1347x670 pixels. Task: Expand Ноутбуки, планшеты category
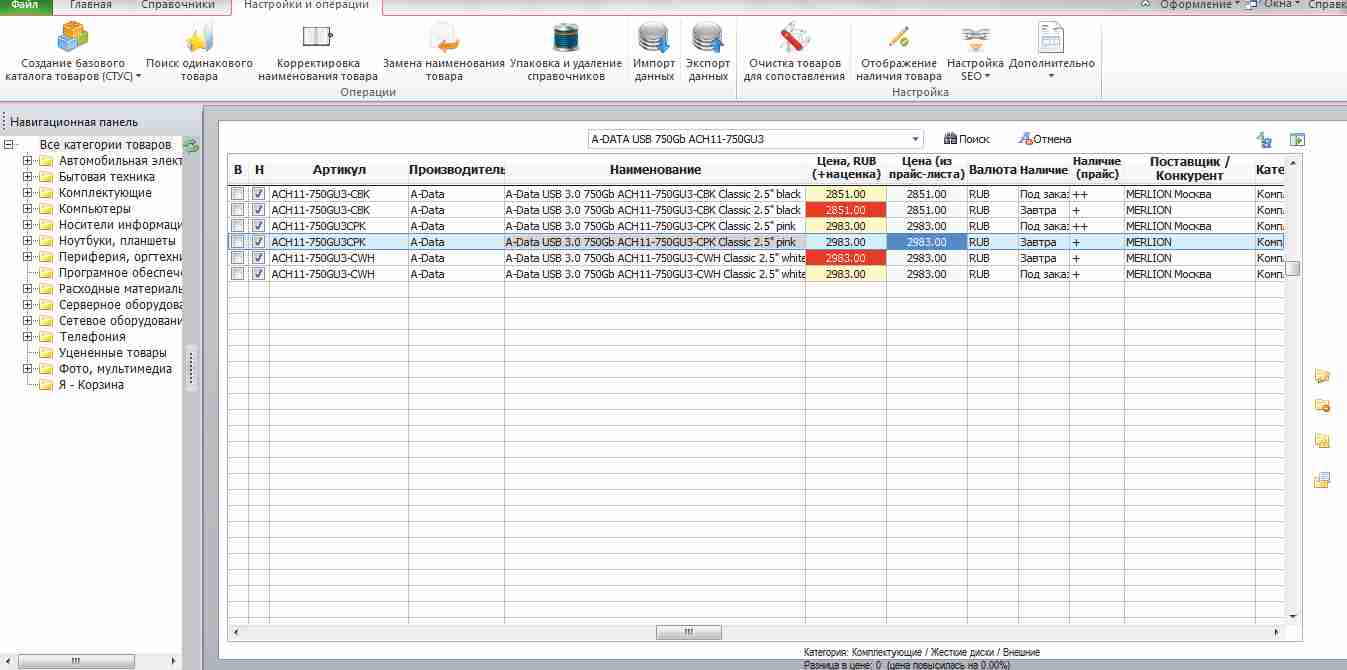point(28,241)
